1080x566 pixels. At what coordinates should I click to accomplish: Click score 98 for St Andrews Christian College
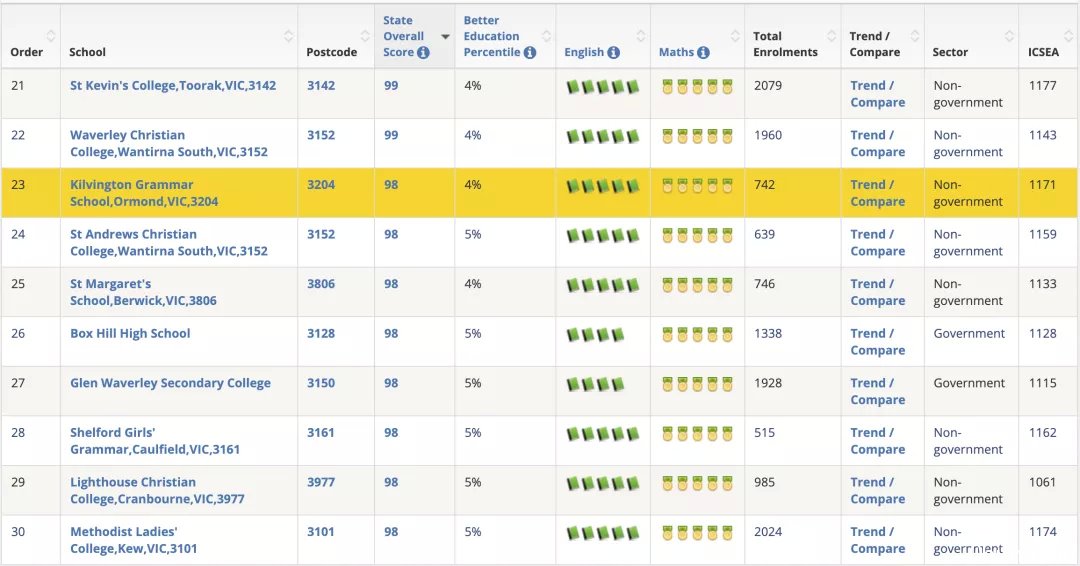point(391,234)
